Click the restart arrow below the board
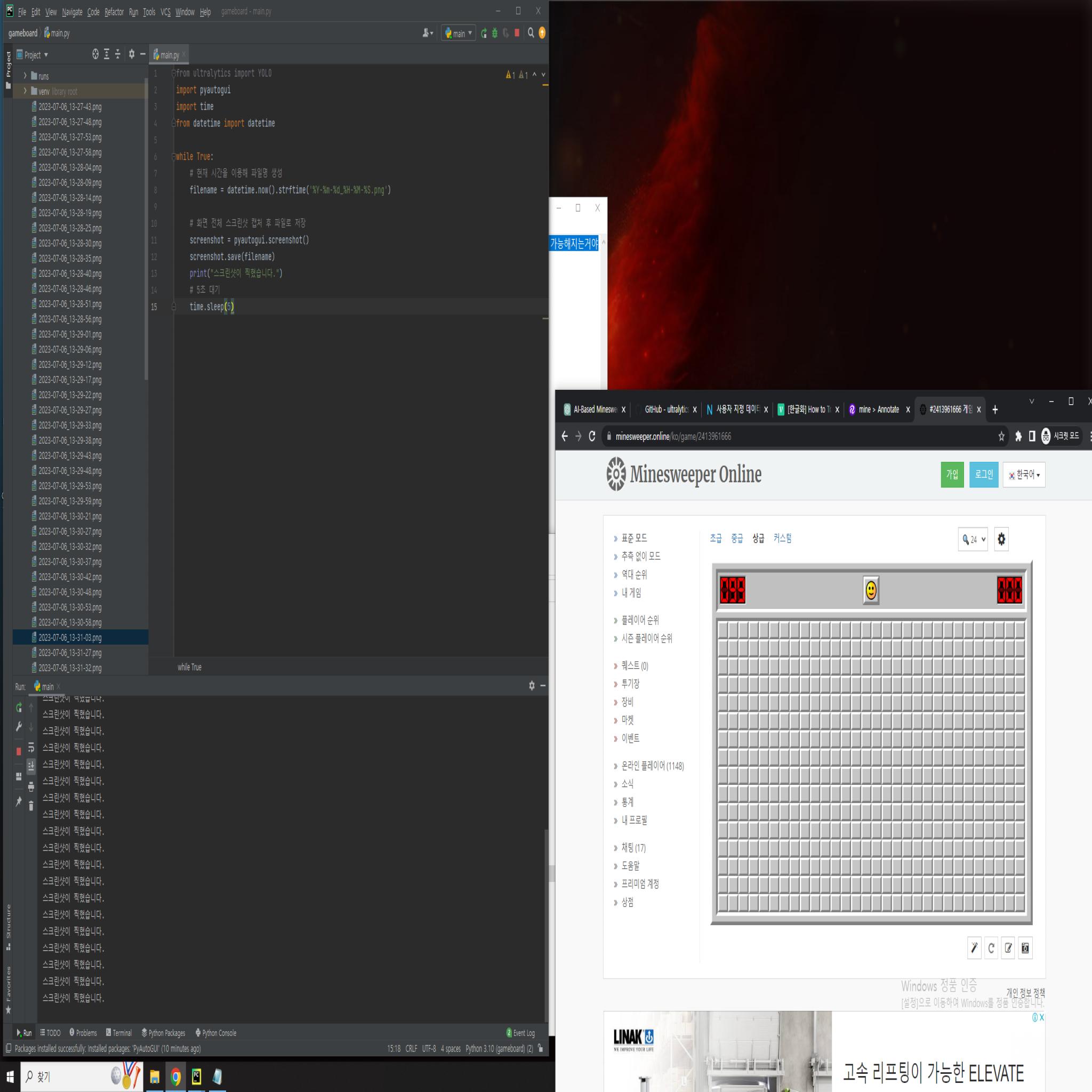 coord(991,949)
